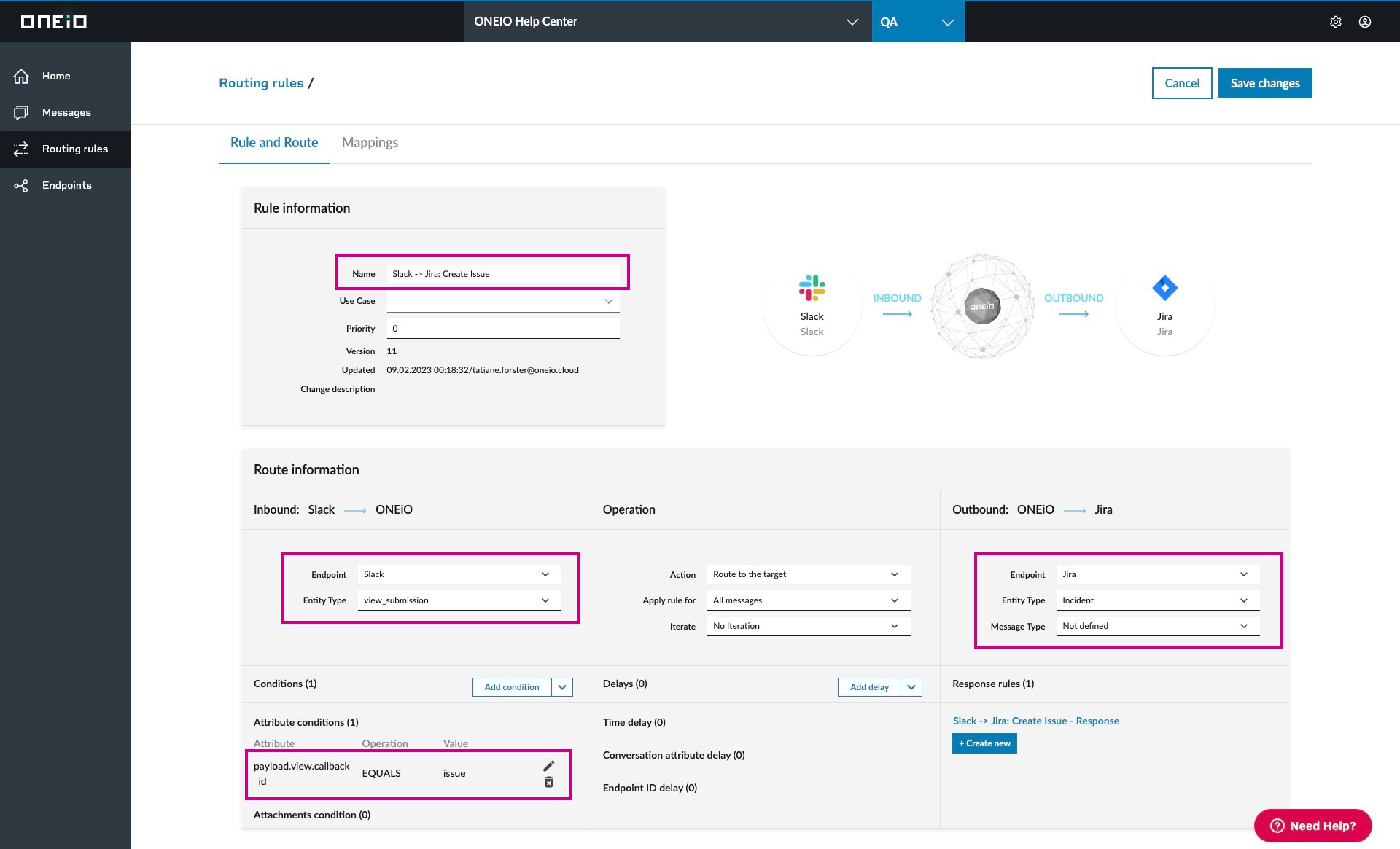Open inbound Endpoint Slack dropdown

pos(459,574)
